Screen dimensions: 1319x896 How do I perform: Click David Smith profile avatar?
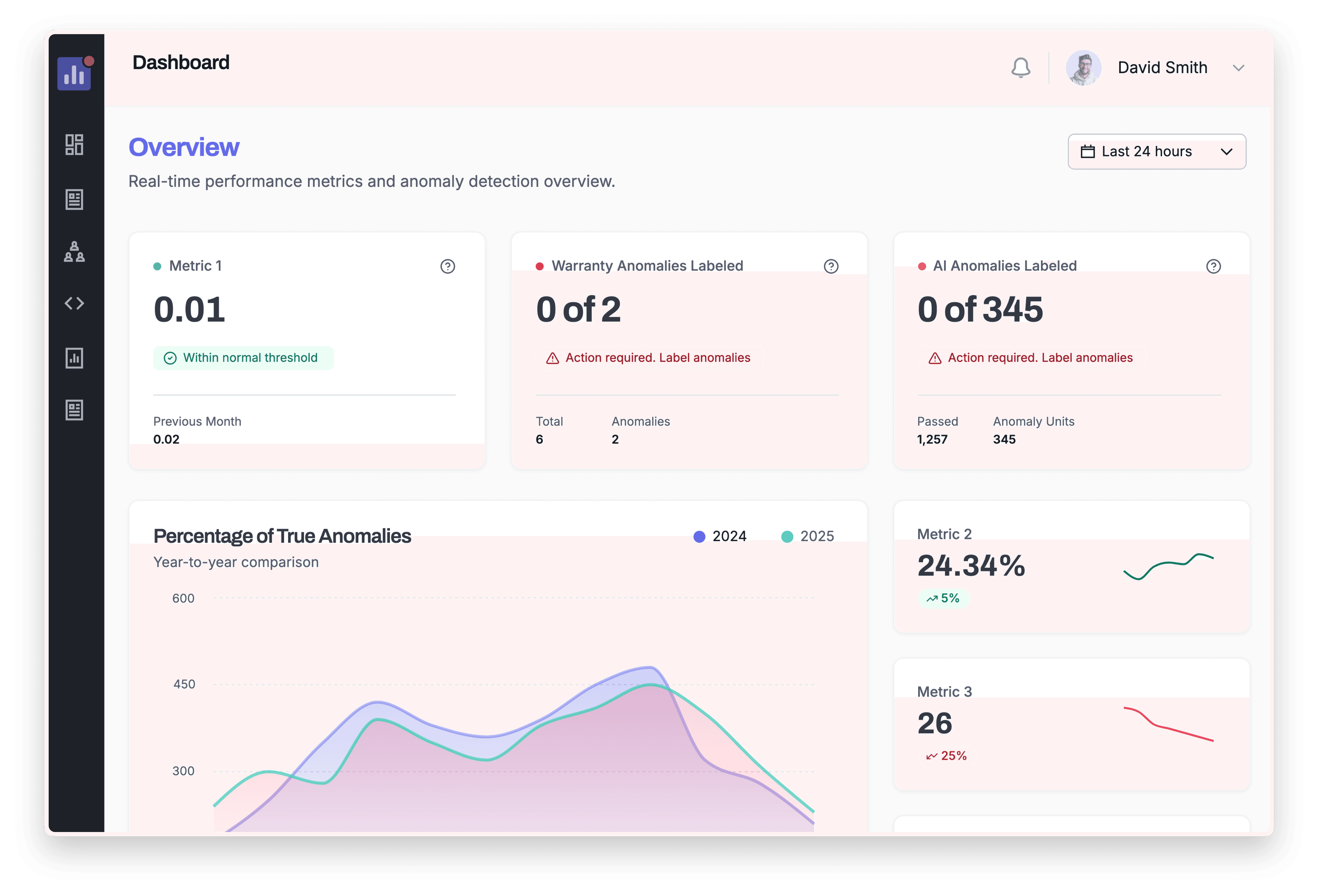[1083, 68]
